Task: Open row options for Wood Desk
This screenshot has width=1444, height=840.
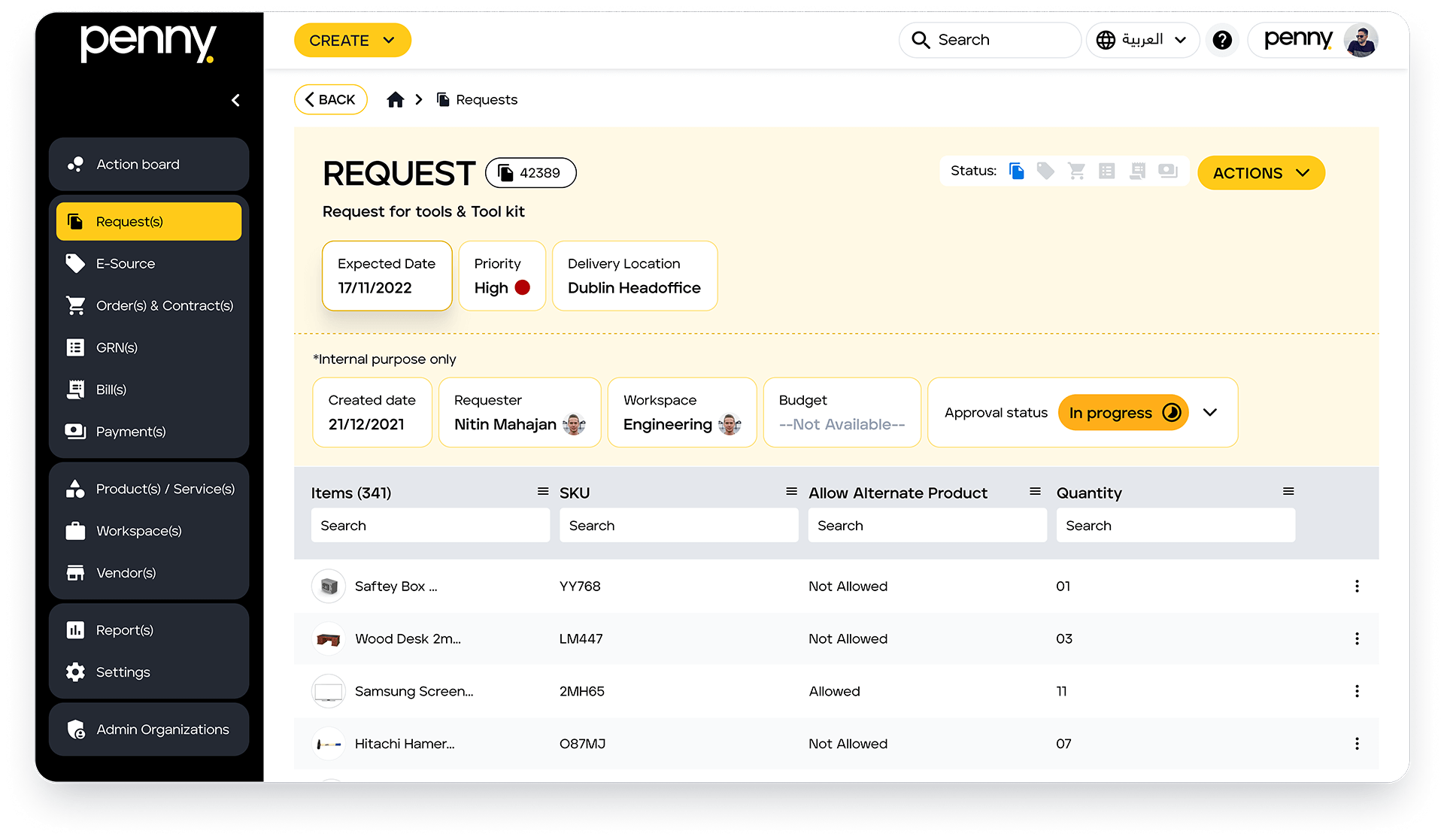Action: click(x=1357, y=638)
